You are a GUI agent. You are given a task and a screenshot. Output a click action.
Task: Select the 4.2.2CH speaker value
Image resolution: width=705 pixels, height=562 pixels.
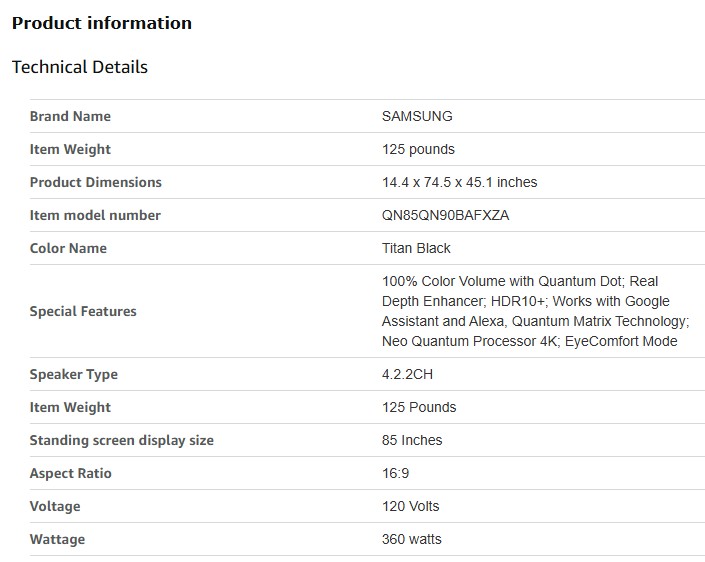407,374
